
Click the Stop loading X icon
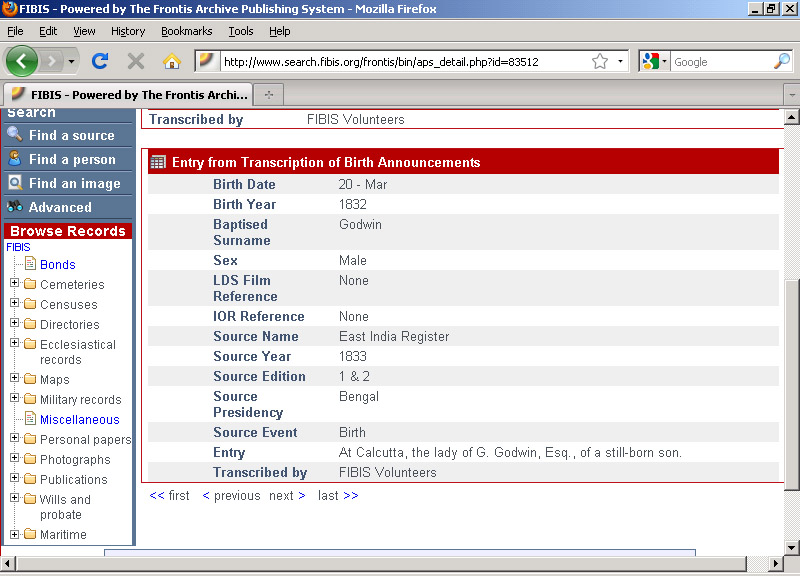point(136,61)
